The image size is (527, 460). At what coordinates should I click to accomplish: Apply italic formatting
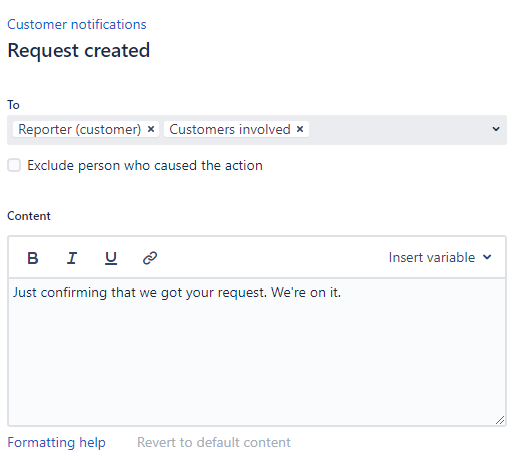pos(72,258)
